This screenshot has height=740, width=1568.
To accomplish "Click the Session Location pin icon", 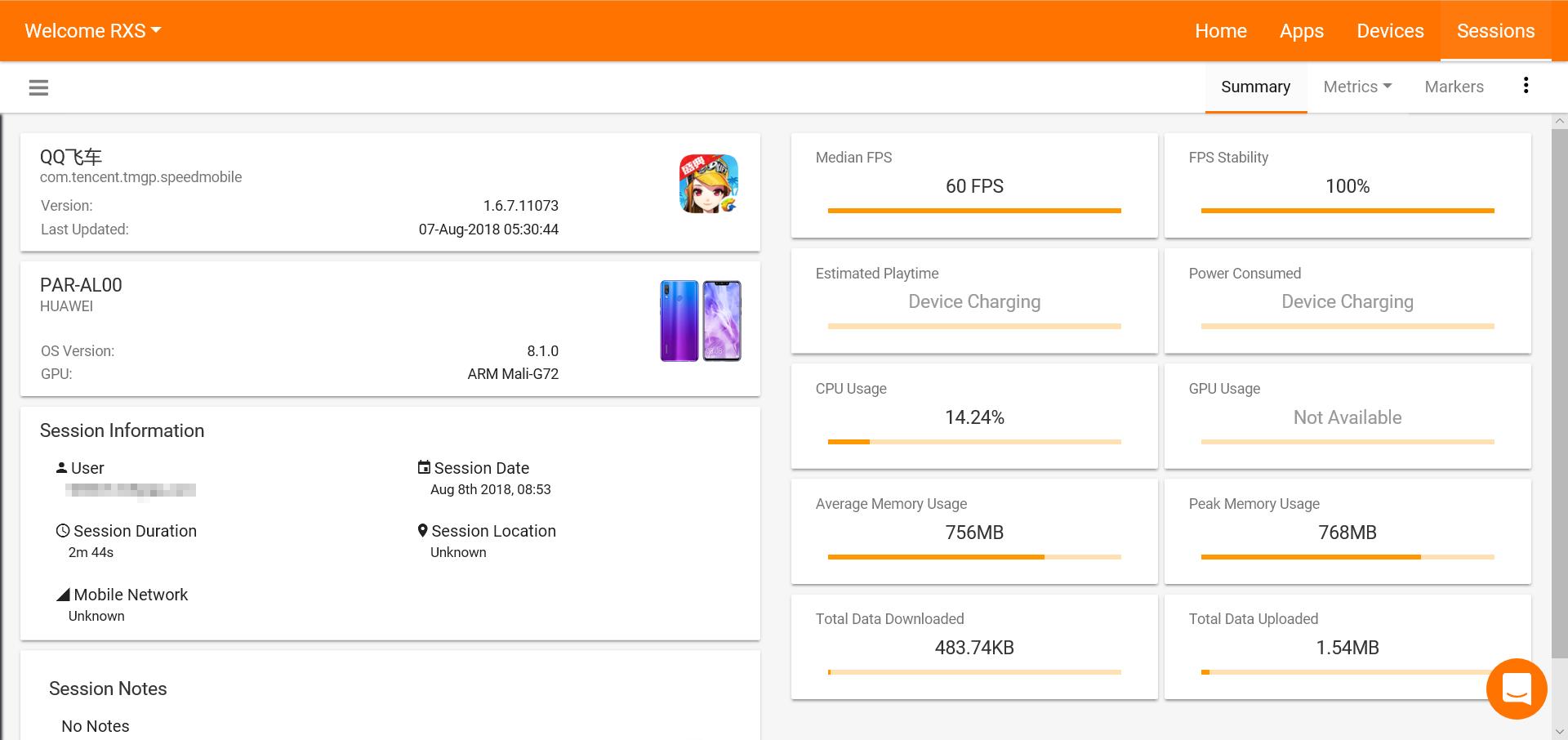I will point(423,531).
